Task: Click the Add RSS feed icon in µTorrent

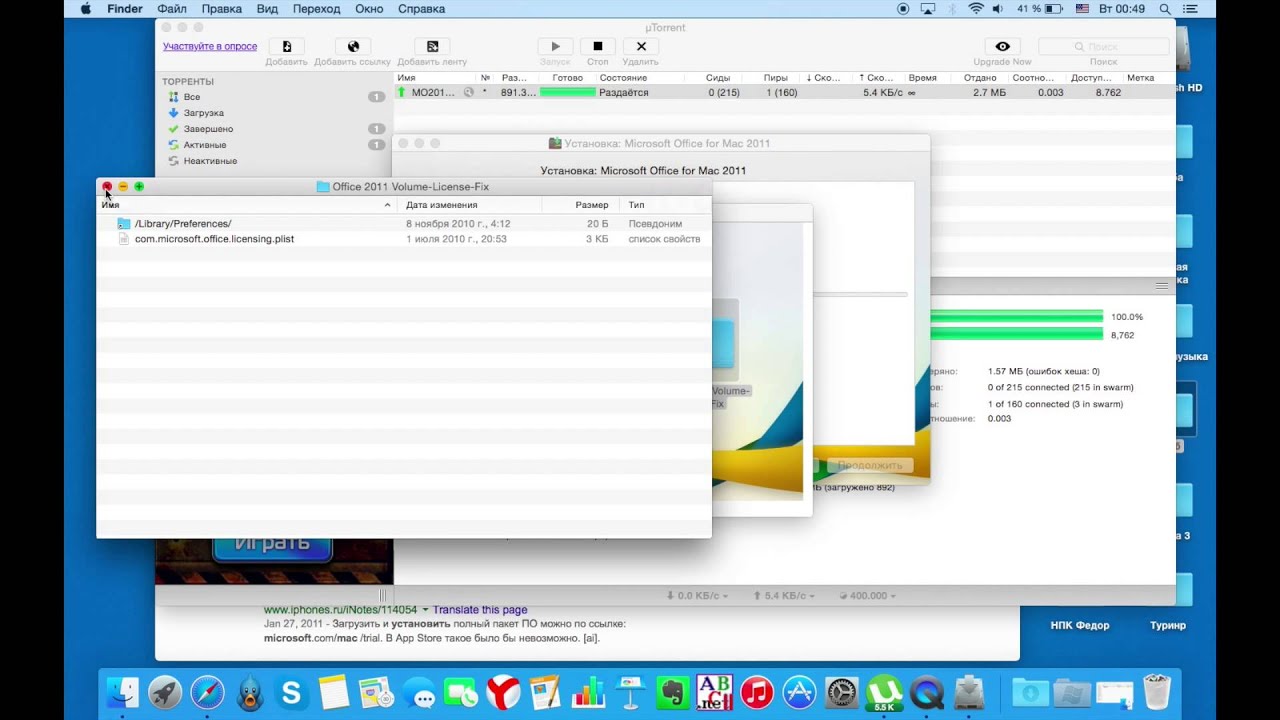Action: click(x=432, y=46)
